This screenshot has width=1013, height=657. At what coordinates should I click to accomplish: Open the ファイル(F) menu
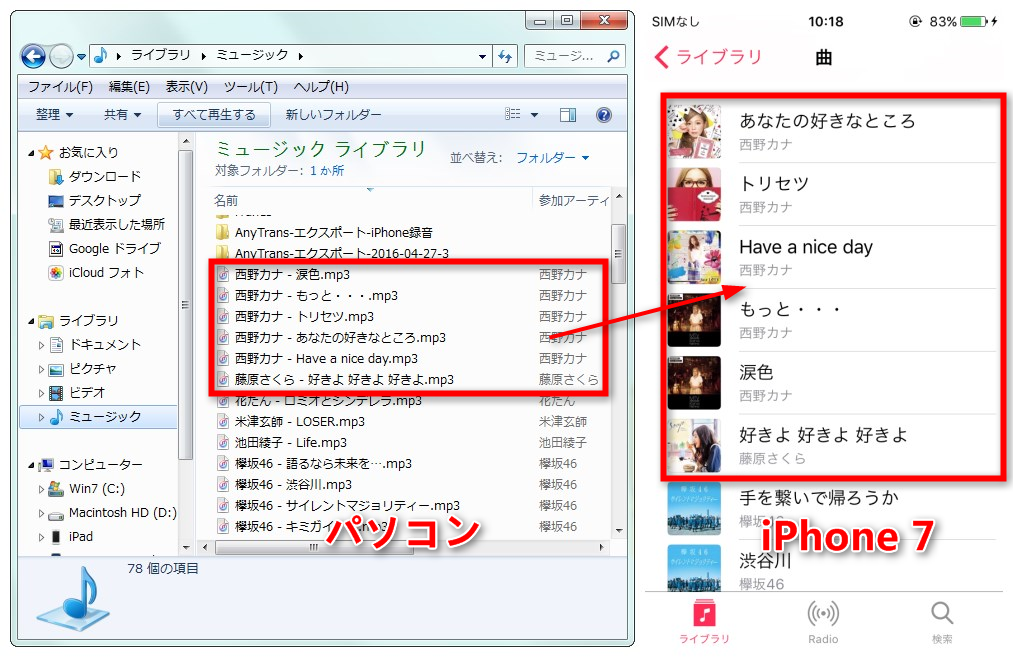coord(61,87)
